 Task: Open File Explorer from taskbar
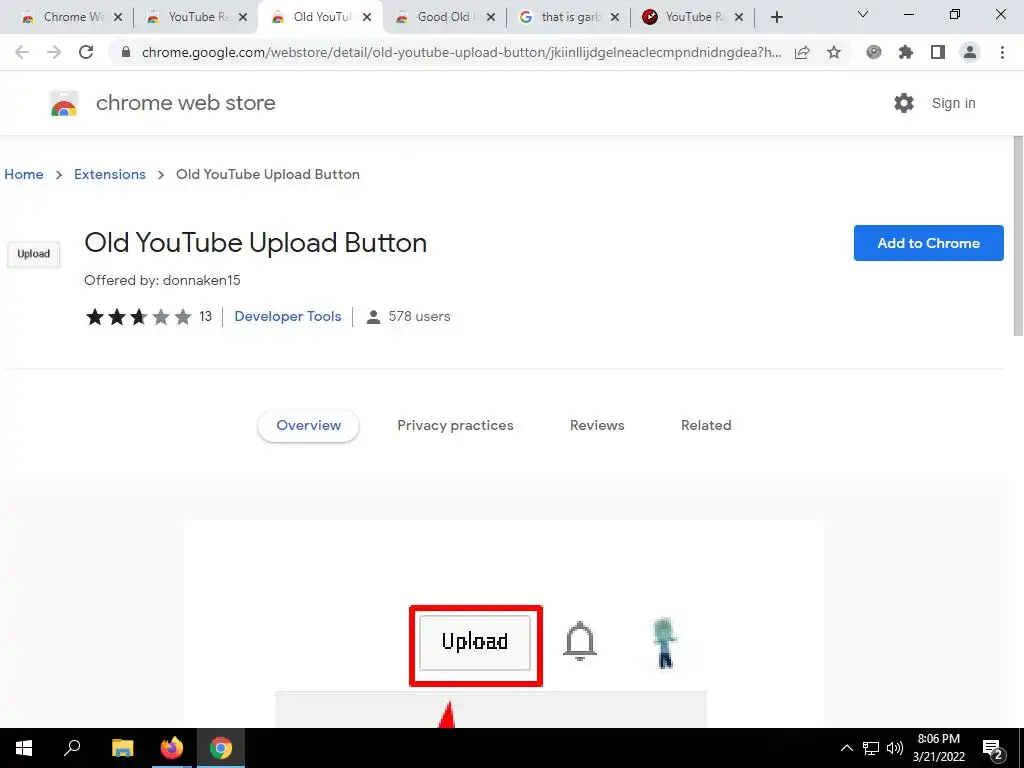point(122,748)
